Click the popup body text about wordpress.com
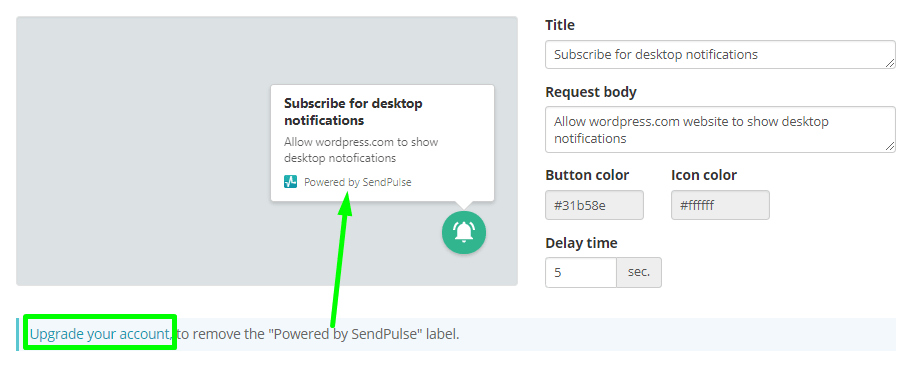914x366 pixels. pos(361,150)
